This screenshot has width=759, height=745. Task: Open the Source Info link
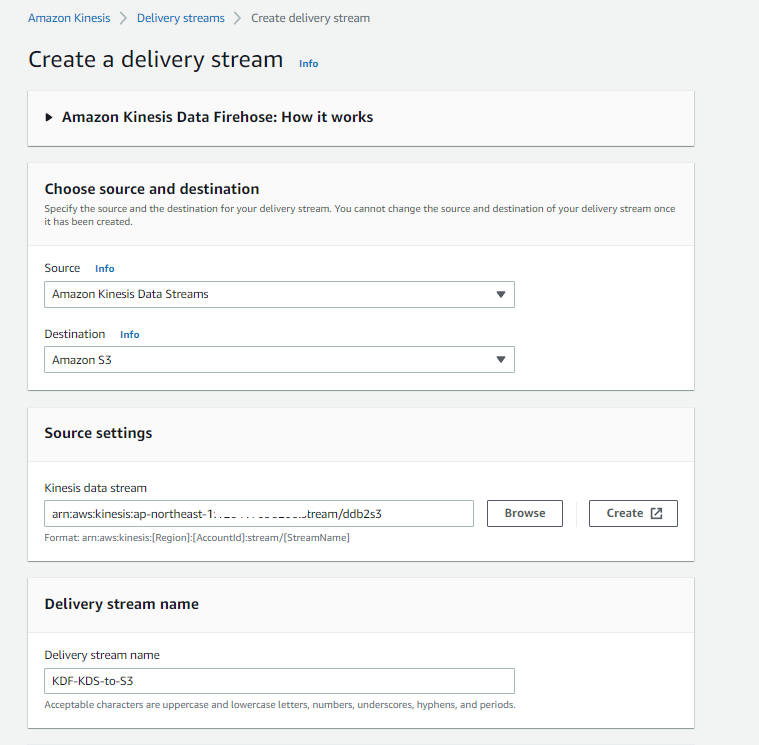tap(105, 269)
